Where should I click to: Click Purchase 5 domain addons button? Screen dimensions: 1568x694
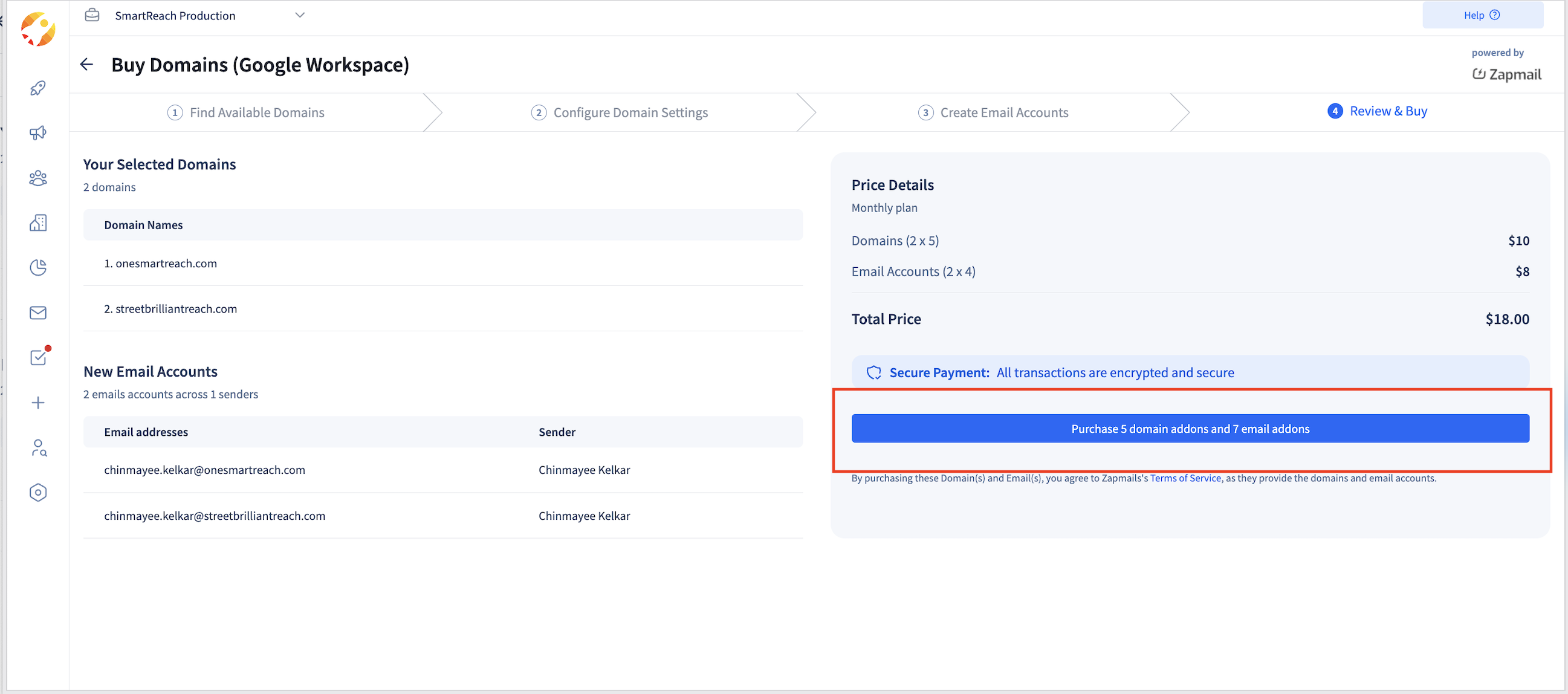[1190, 429]
